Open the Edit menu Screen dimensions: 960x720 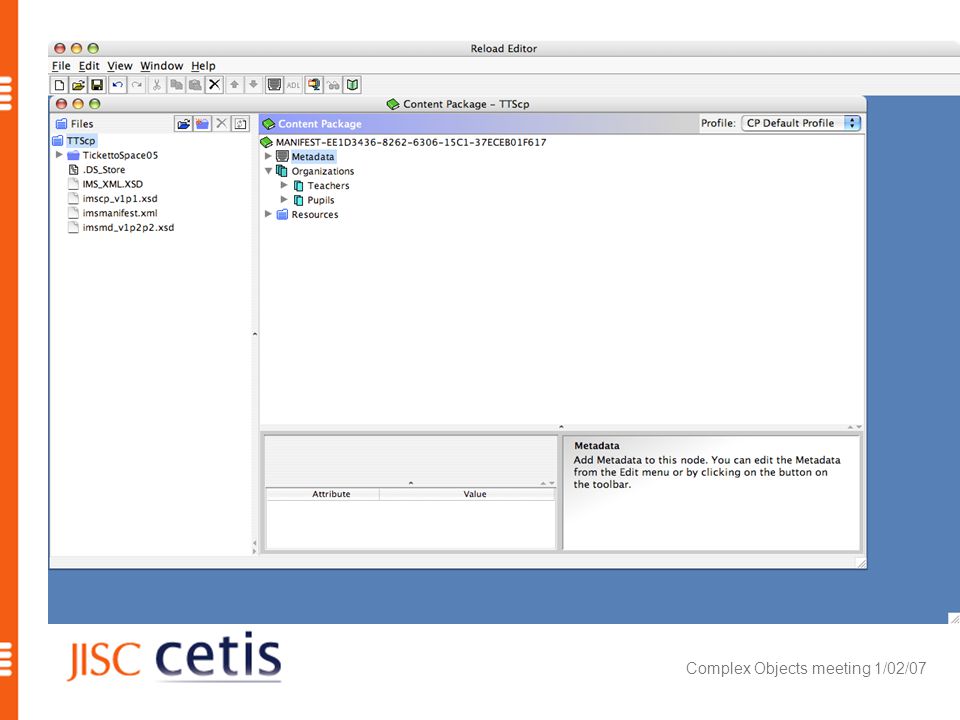(x=89, y=66)
